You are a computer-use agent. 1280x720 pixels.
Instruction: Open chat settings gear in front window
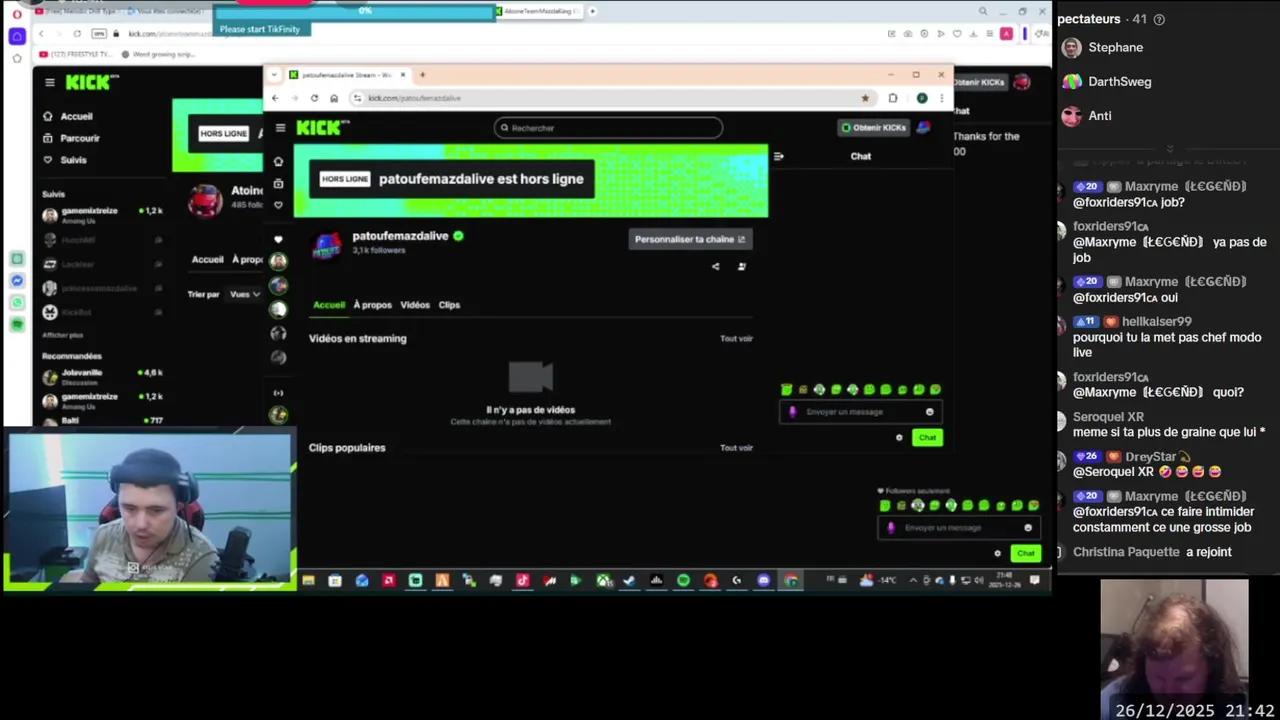tap(899, 438)
